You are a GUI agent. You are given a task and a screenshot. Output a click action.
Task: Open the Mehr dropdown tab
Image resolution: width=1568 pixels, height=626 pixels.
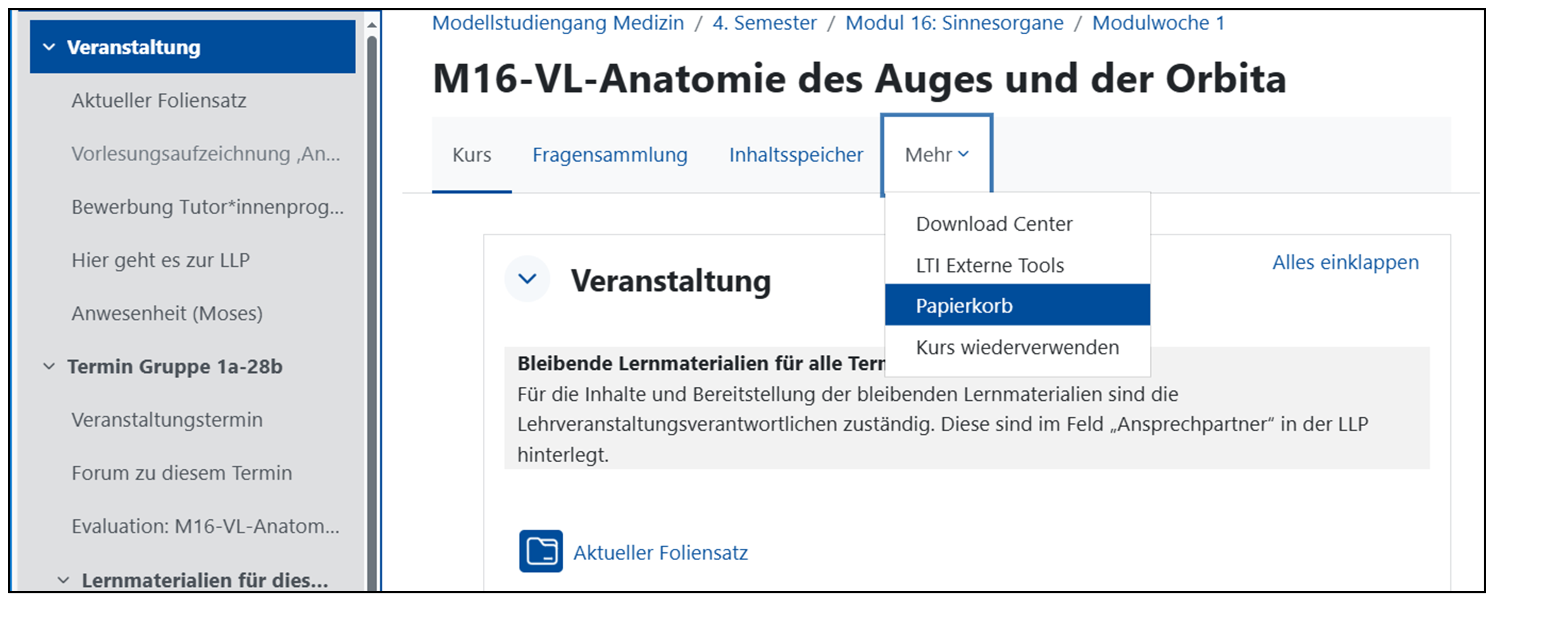[937, 155]
